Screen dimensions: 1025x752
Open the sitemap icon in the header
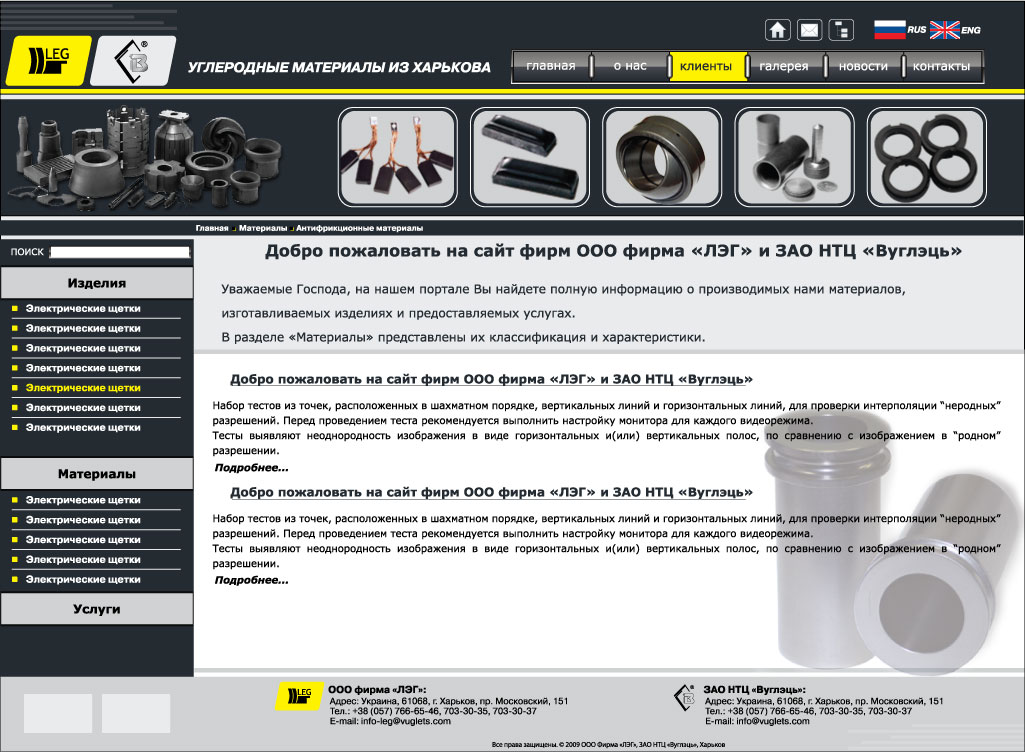[841, 30]
